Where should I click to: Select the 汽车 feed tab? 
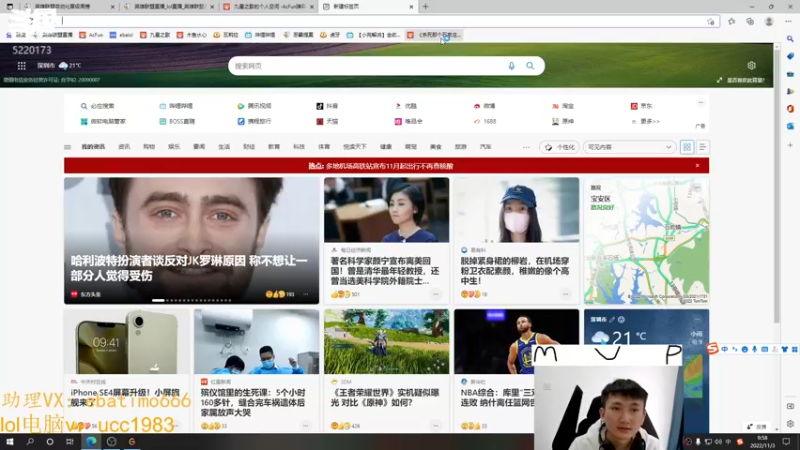coord(485,147)
